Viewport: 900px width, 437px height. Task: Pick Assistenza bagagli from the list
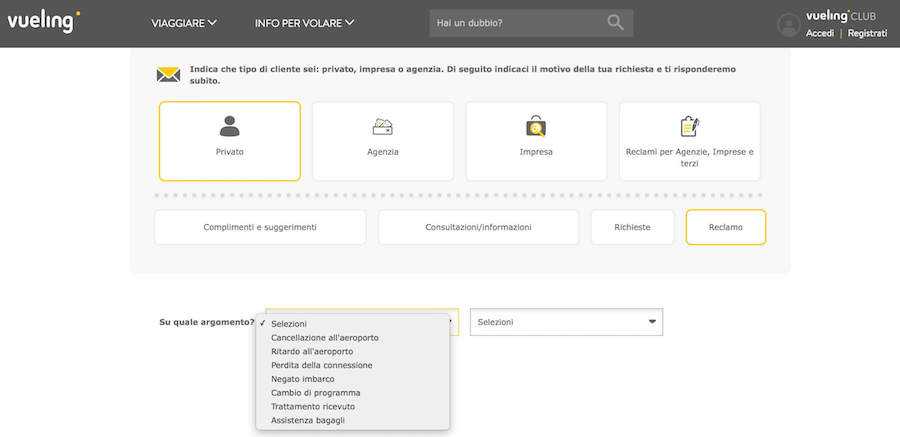308,421
